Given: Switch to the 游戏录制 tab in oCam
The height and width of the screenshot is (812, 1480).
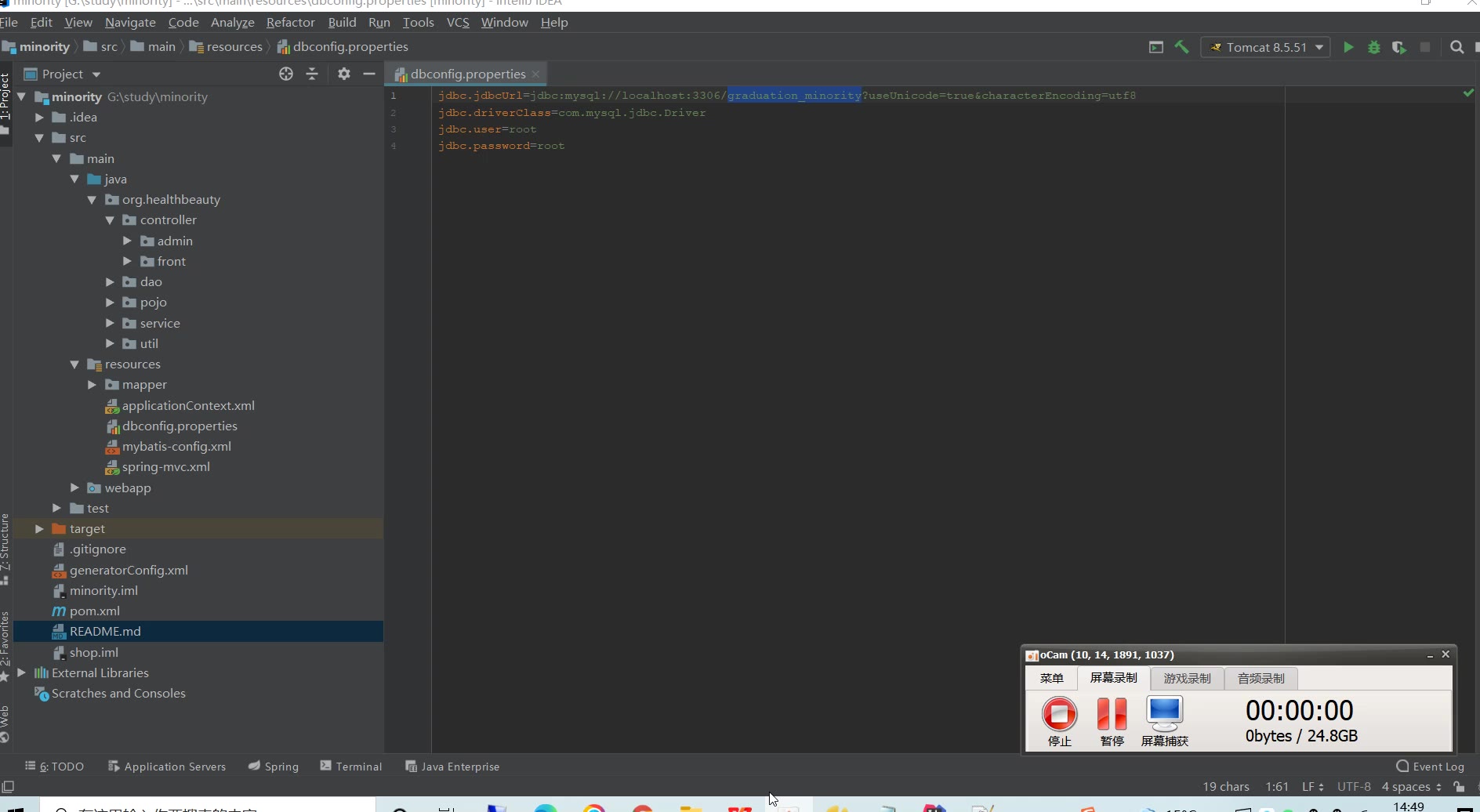Looking at the screenshot, I should 1187,678.
